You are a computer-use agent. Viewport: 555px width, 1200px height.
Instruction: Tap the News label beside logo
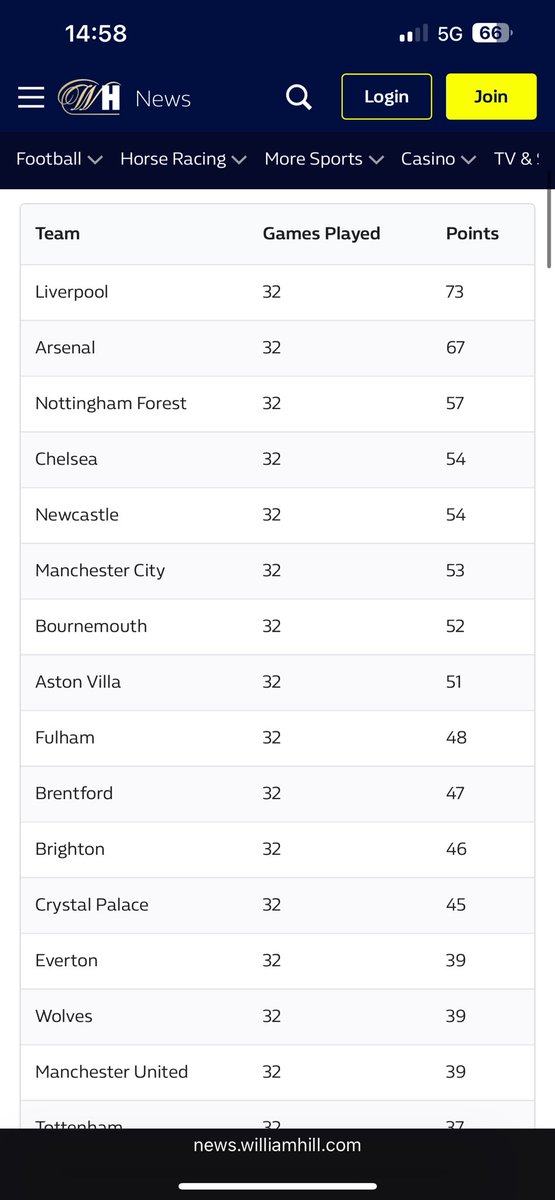pyautogui.click(x=163, y=98)
